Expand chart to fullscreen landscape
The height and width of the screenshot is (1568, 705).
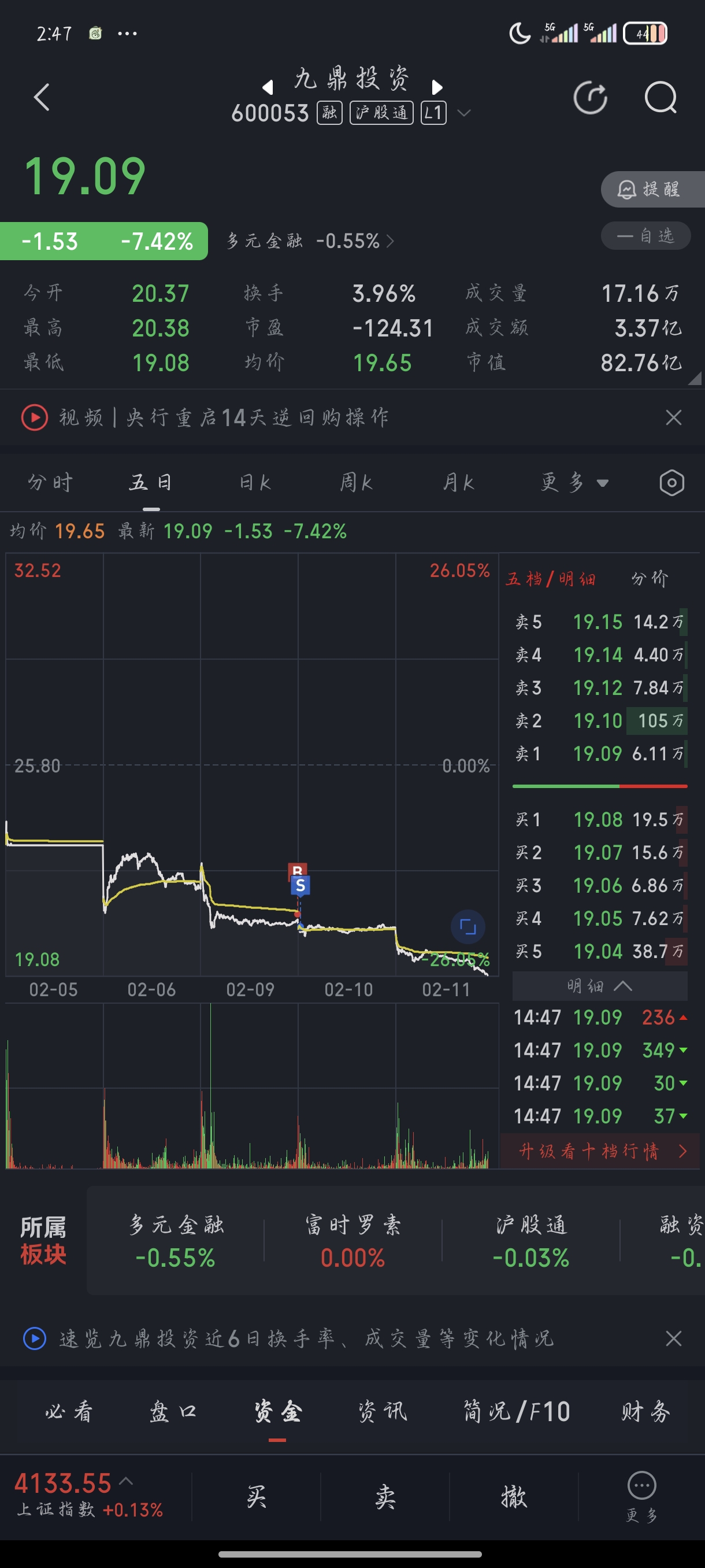467,926
